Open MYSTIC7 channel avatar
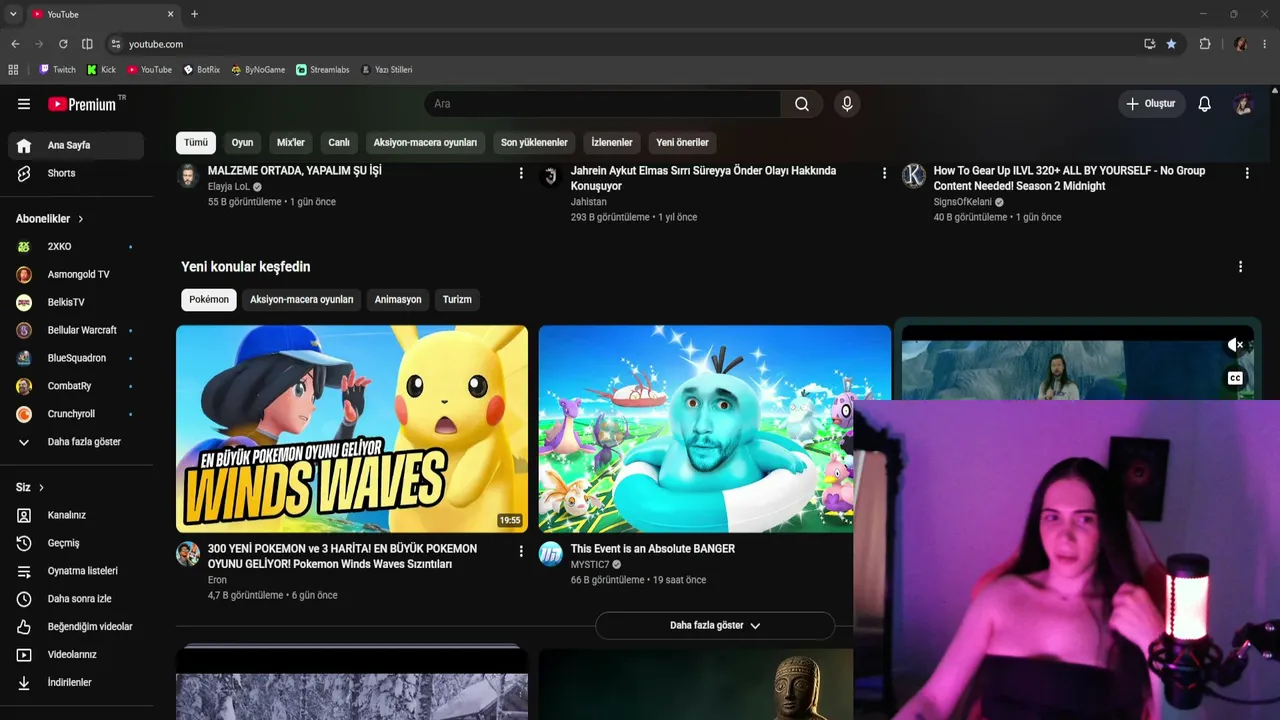1280x720 pixels. click(551, 554)
